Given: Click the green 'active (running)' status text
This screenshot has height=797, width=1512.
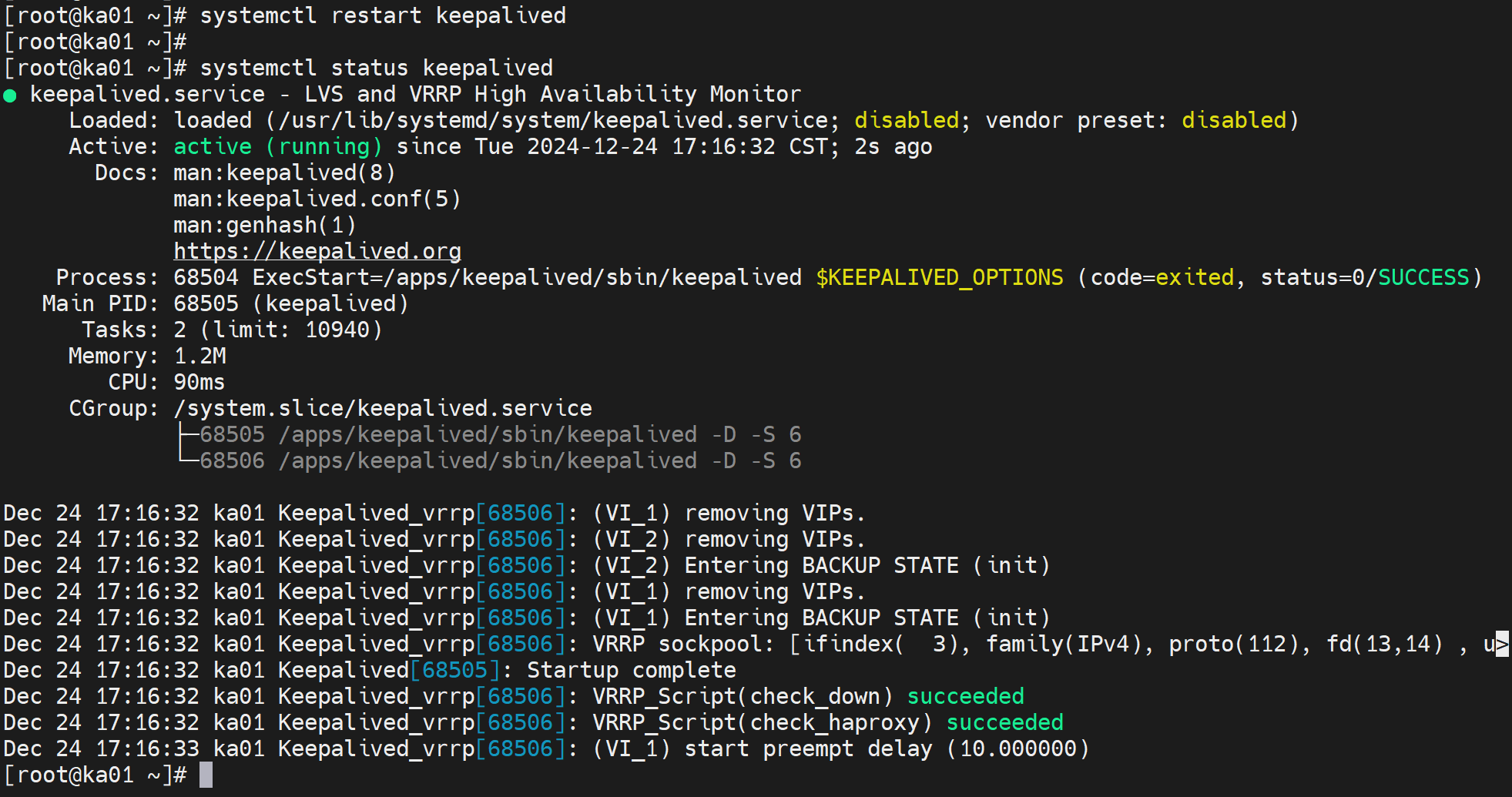Looking at the screenshot, I should coord(277,146).
